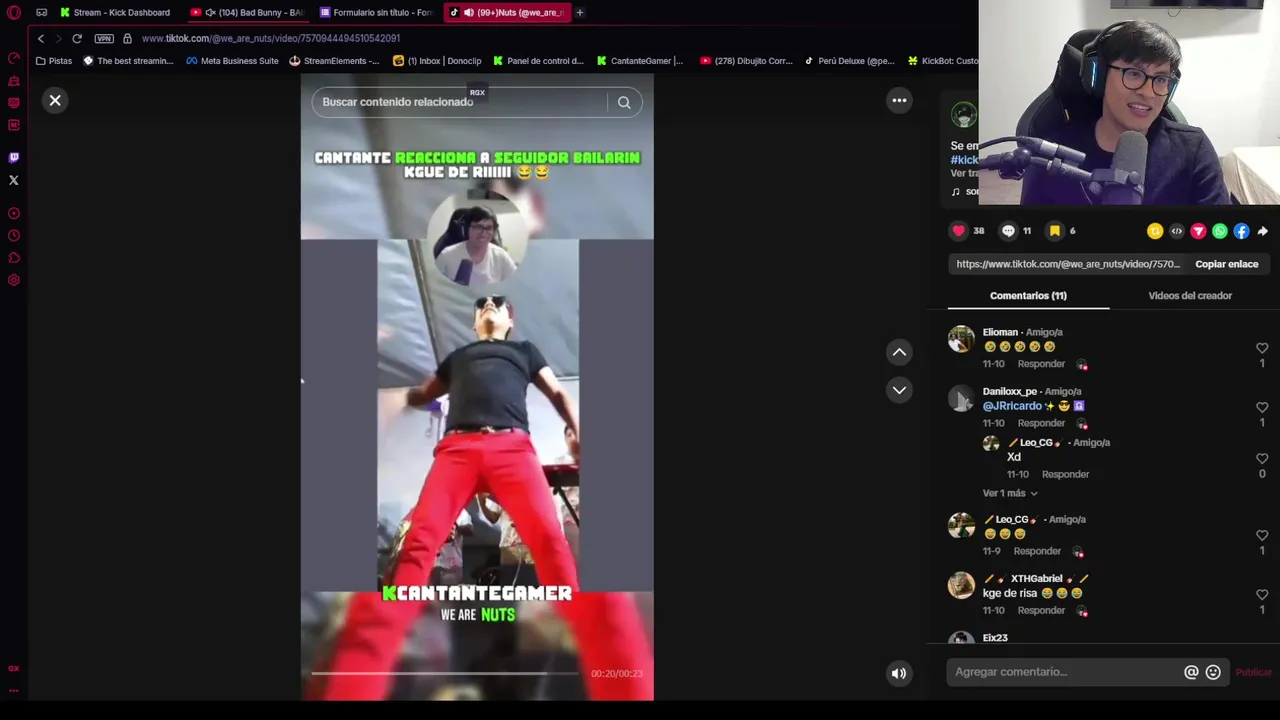This screenshot has width=1280, height=720.
Task: Open Meta Business Suite bookmark
Action: tap(232, 61)
